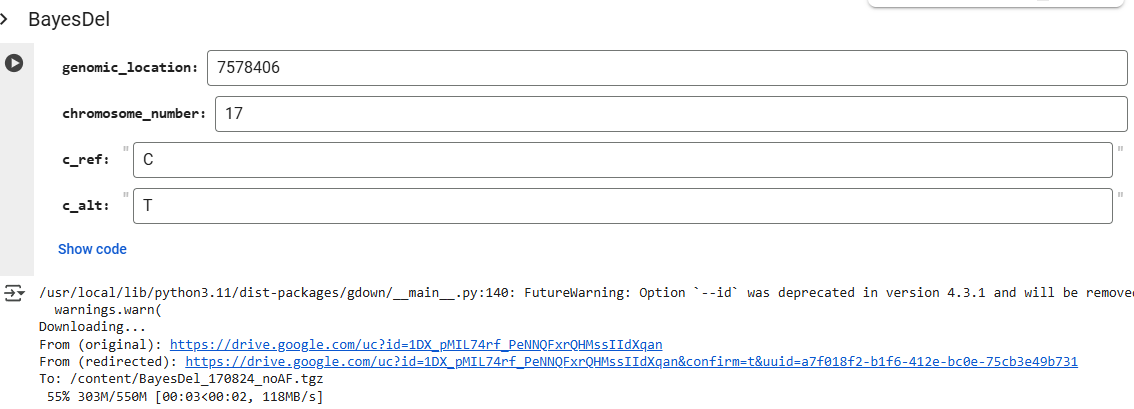Click the c_alt label

[85, 206]
